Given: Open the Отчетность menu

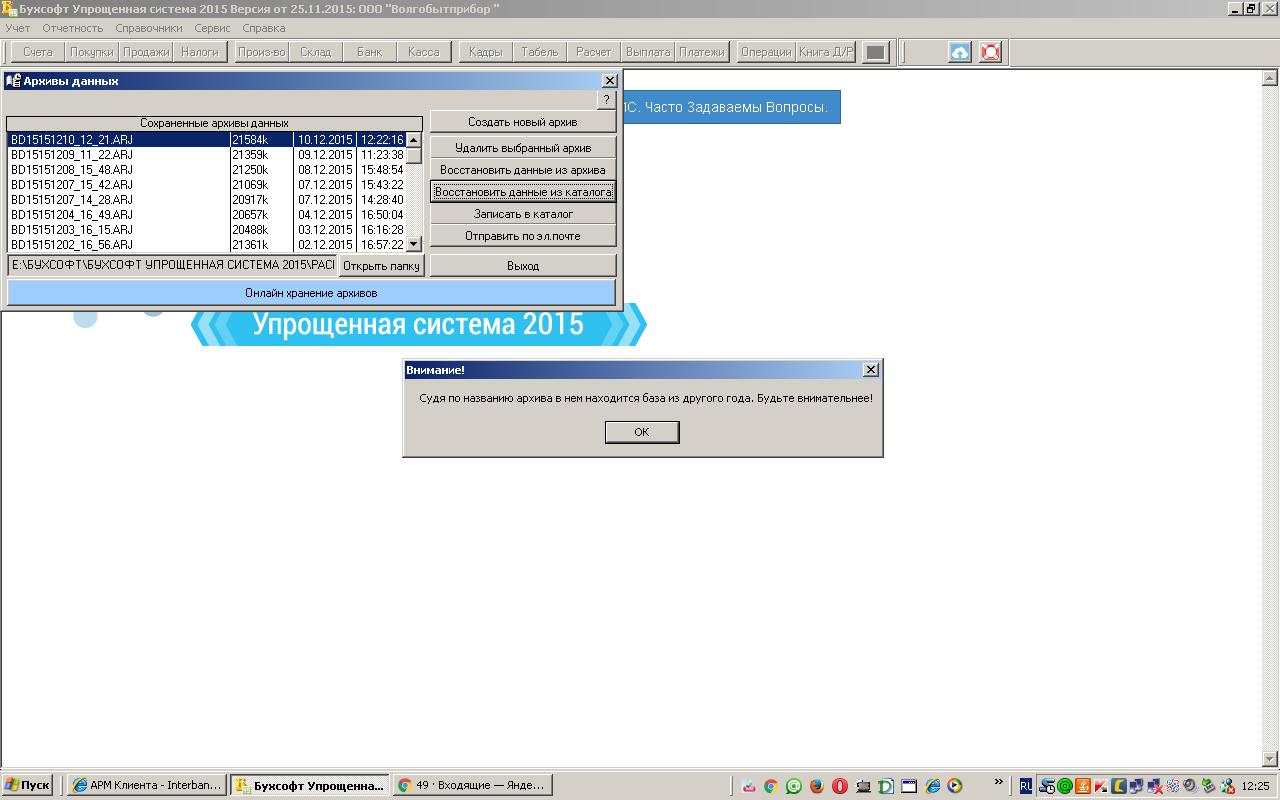Looking at the screenshot, I should pyautogui.click(x=72, y=28).
